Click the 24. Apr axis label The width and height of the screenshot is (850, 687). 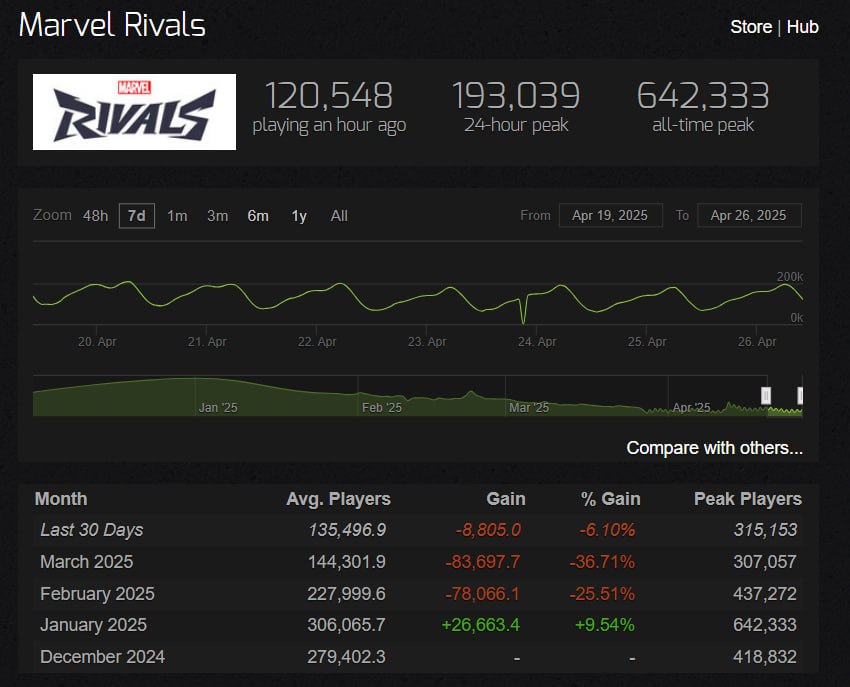tap(537, 342)
